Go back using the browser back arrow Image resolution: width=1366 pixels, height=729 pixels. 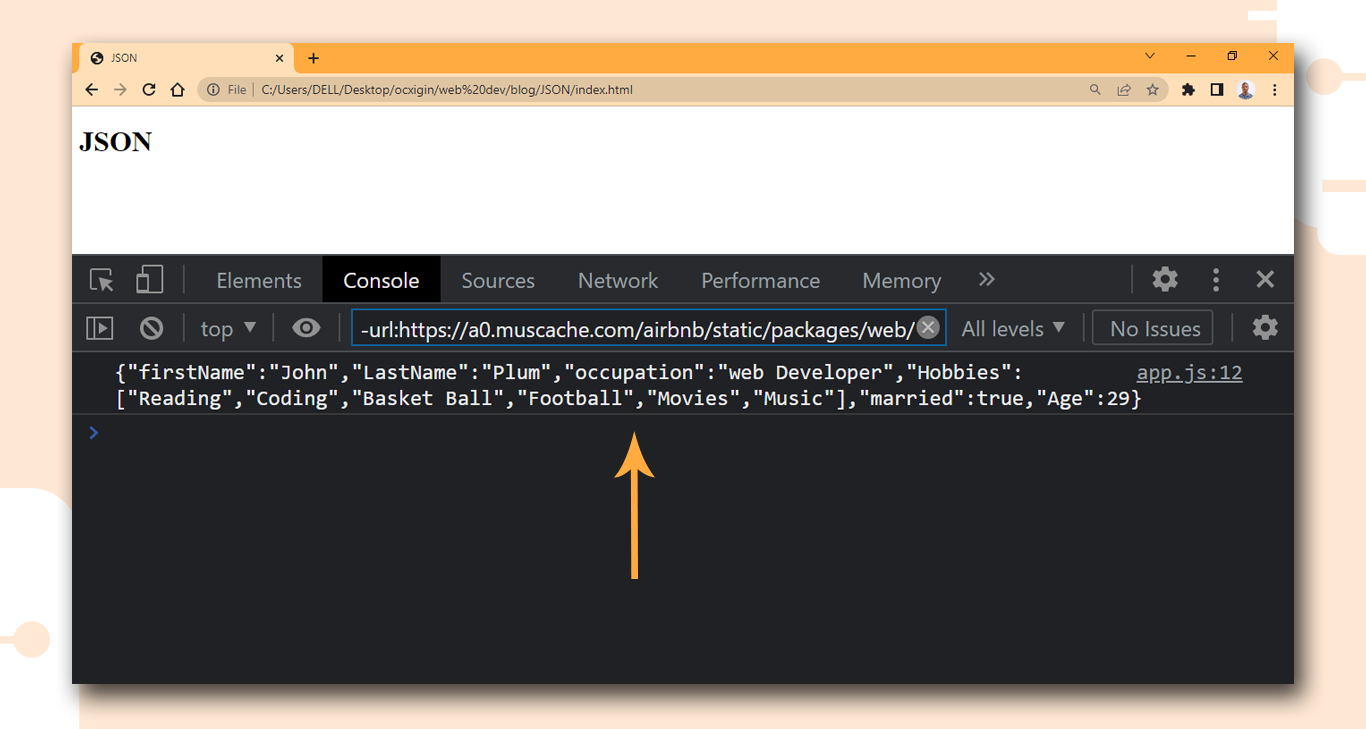point(92,90)
